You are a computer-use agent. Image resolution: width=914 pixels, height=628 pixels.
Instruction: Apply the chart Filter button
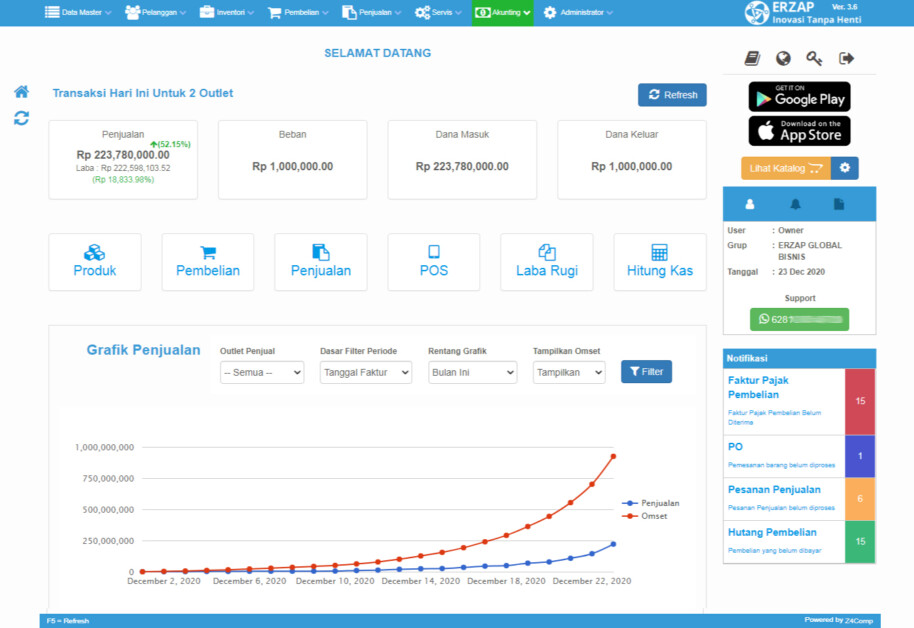pyautogui.click(x=646, y=372)
